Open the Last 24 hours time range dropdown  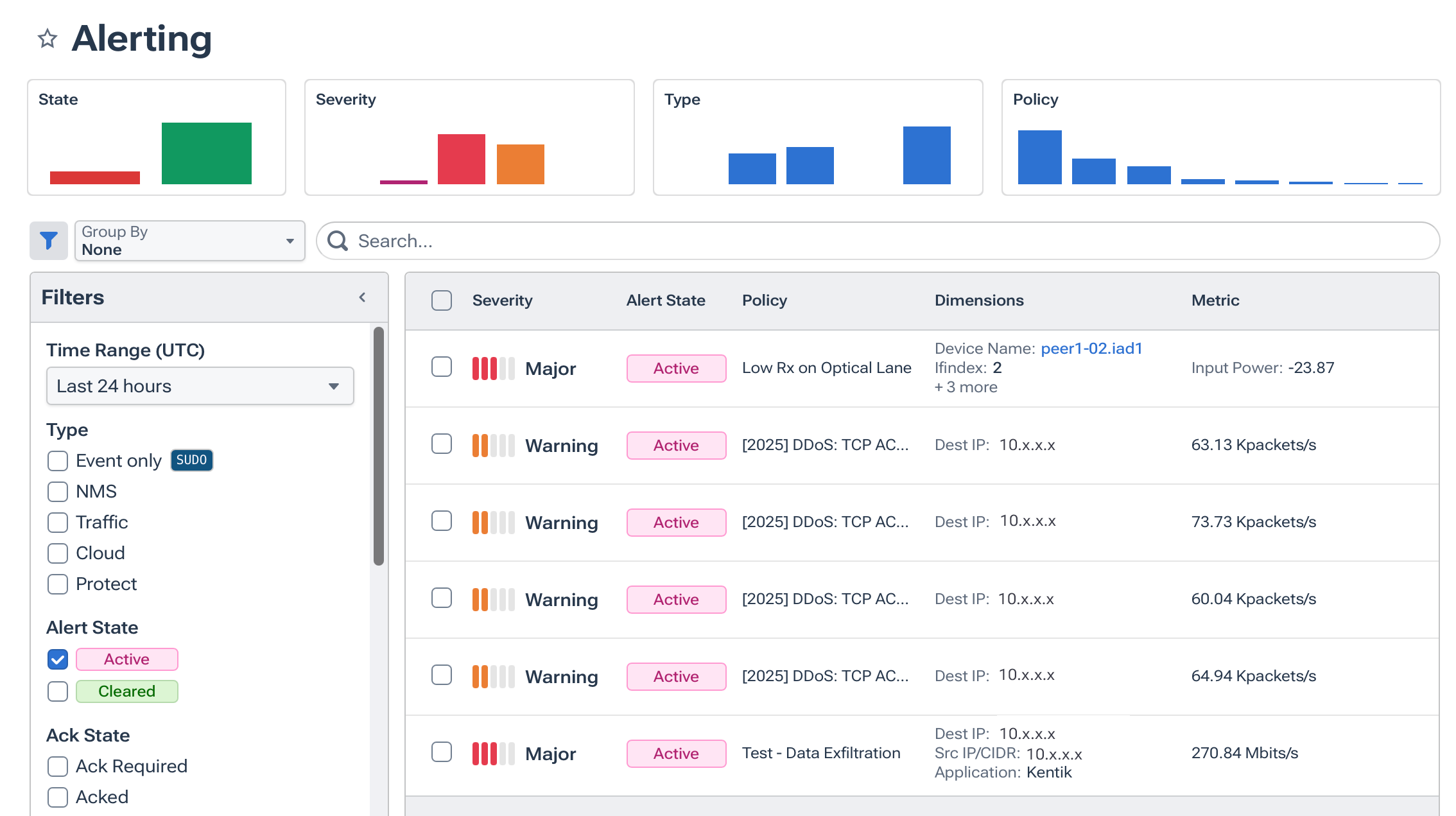point(200,386)
